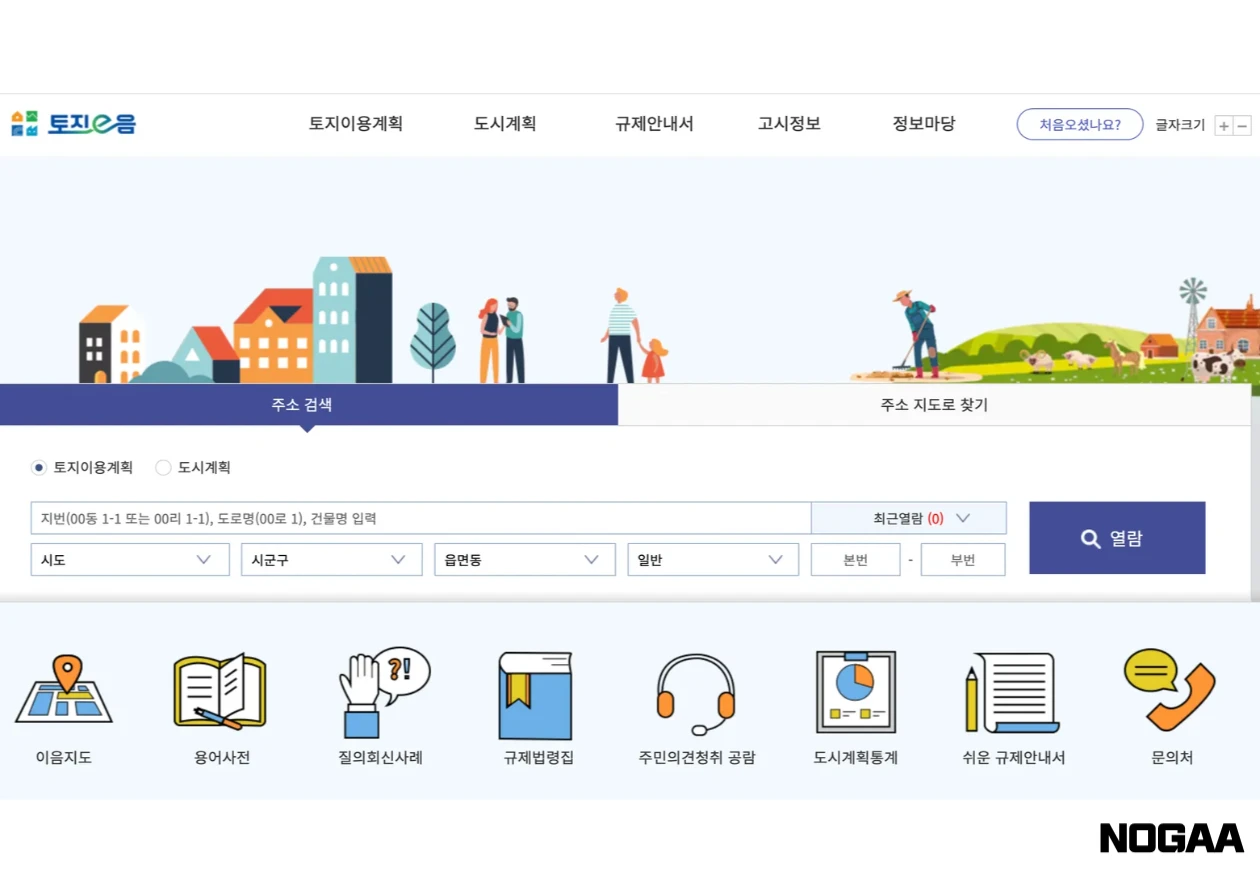This screenshot has height=891, width=1260.
Task: Click the 열람 search button
Action: 1117,537
